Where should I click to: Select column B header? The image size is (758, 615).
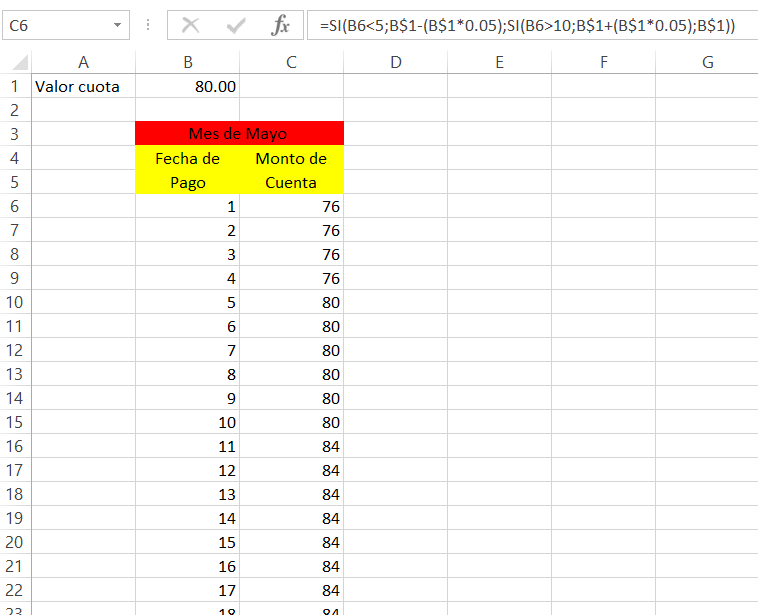(x=188, y=62)
